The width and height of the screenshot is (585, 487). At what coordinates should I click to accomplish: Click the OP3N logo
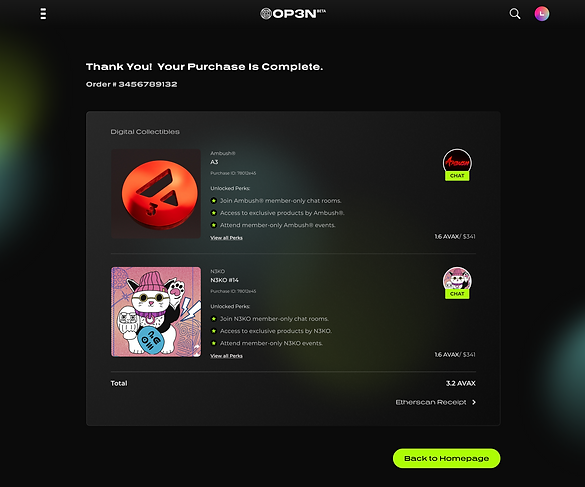click(x=293, y=14)
